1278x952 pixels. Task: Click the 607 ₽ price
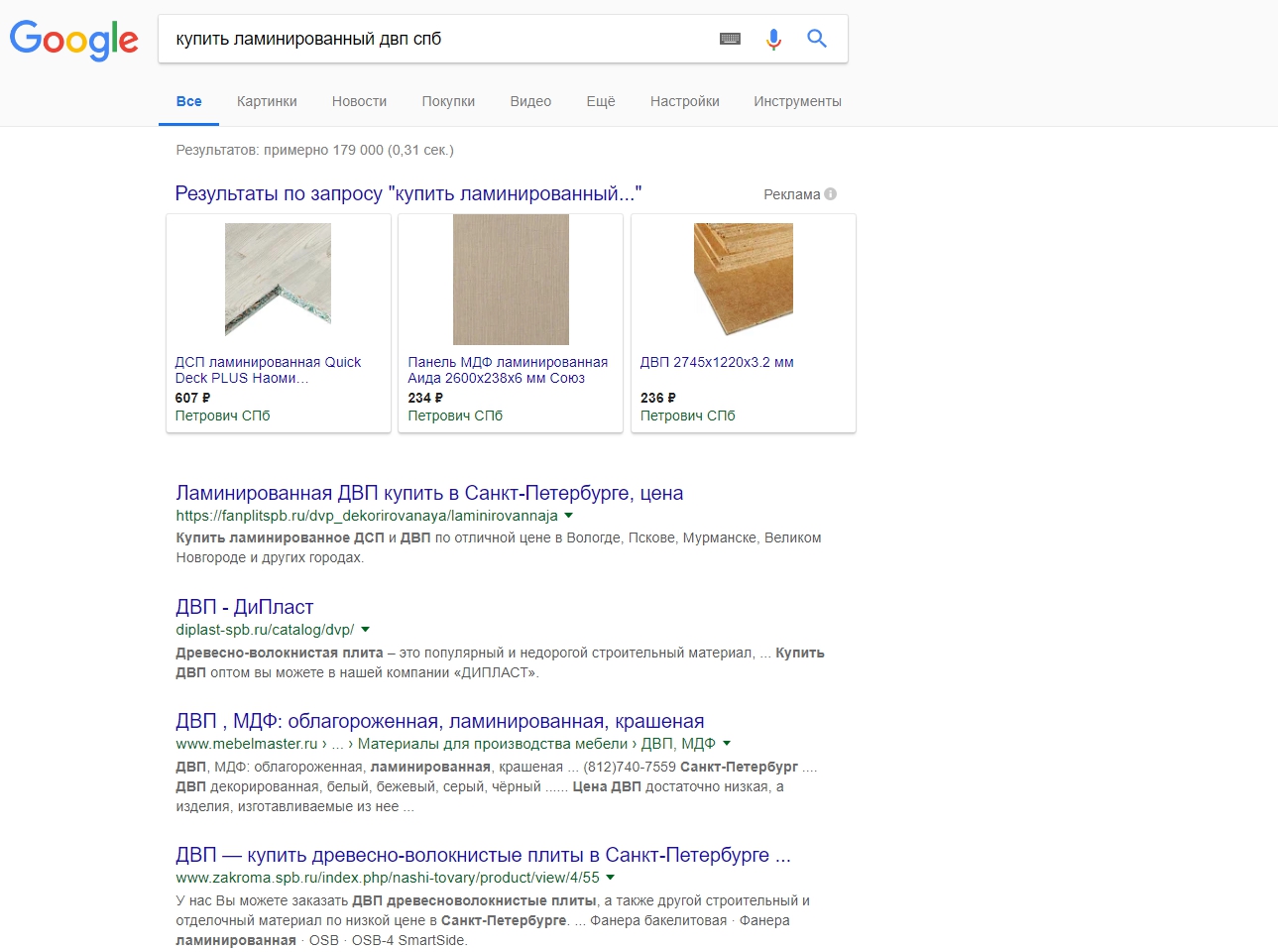pos(192,398)
